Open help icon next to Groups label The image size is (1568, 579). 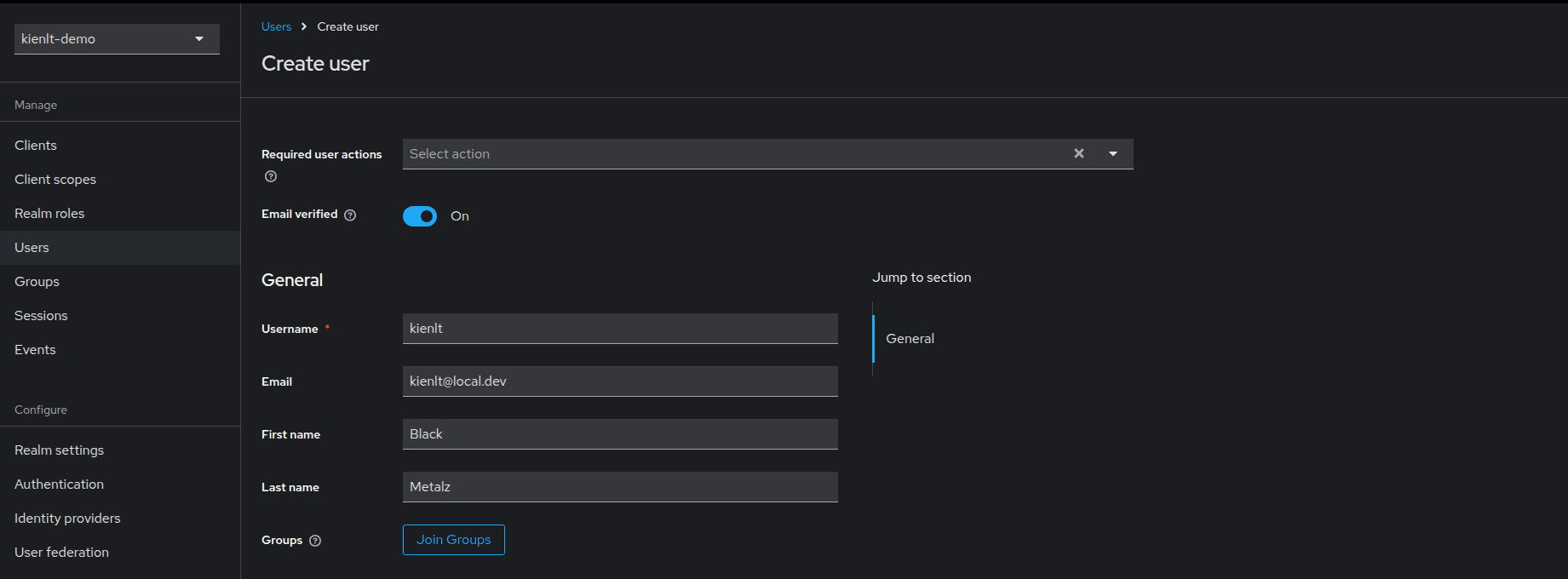tap(315, 541)
